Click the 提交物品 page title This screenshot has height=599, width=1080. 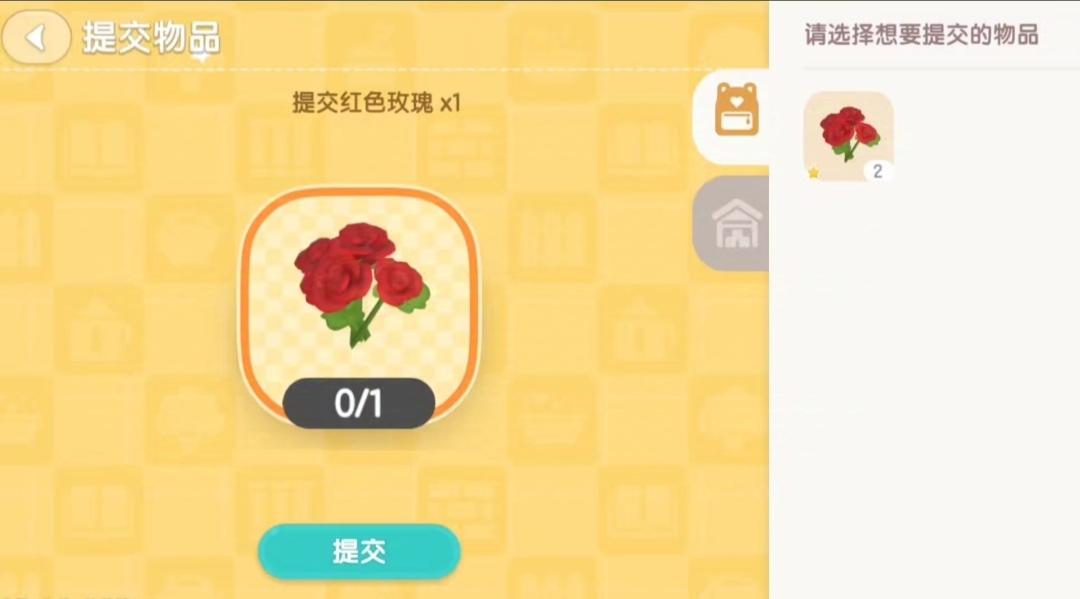[151, 37]
